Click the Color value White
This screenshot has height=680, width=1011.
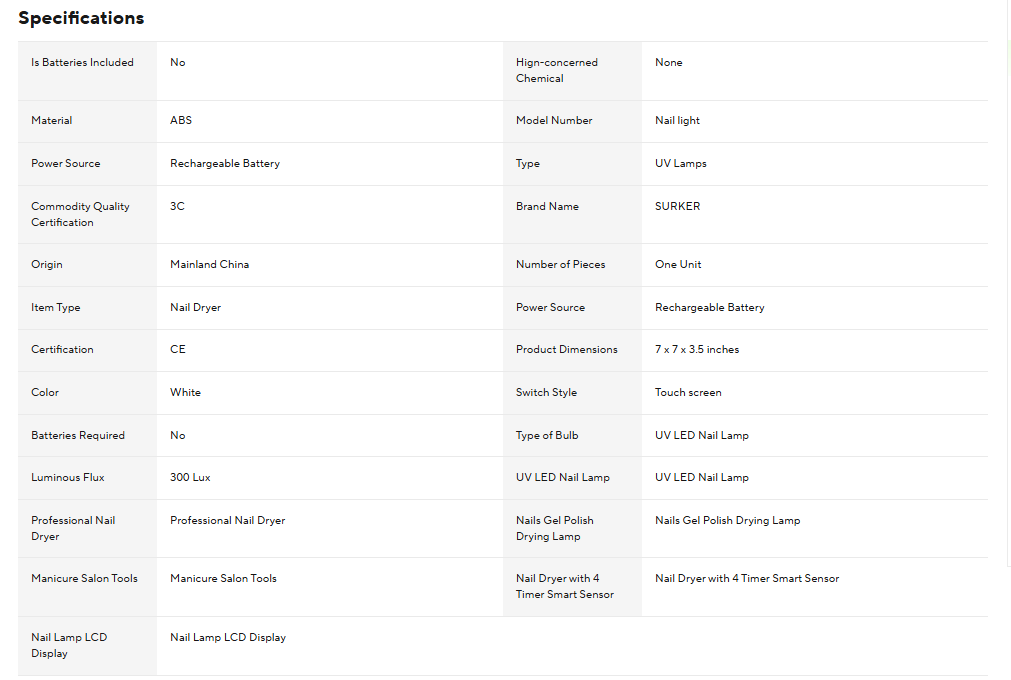point(185,393)
